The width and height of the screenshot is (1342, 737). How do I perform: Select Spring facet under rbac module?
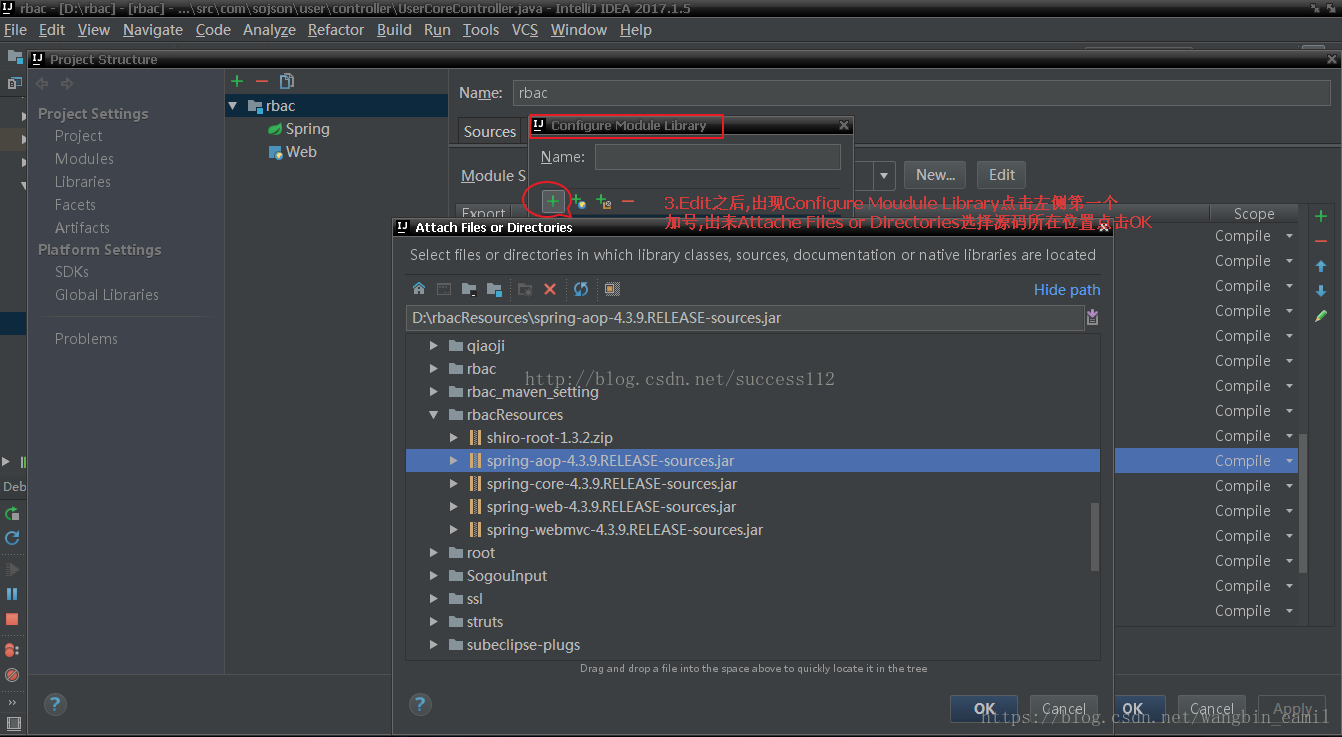point(307,129)
